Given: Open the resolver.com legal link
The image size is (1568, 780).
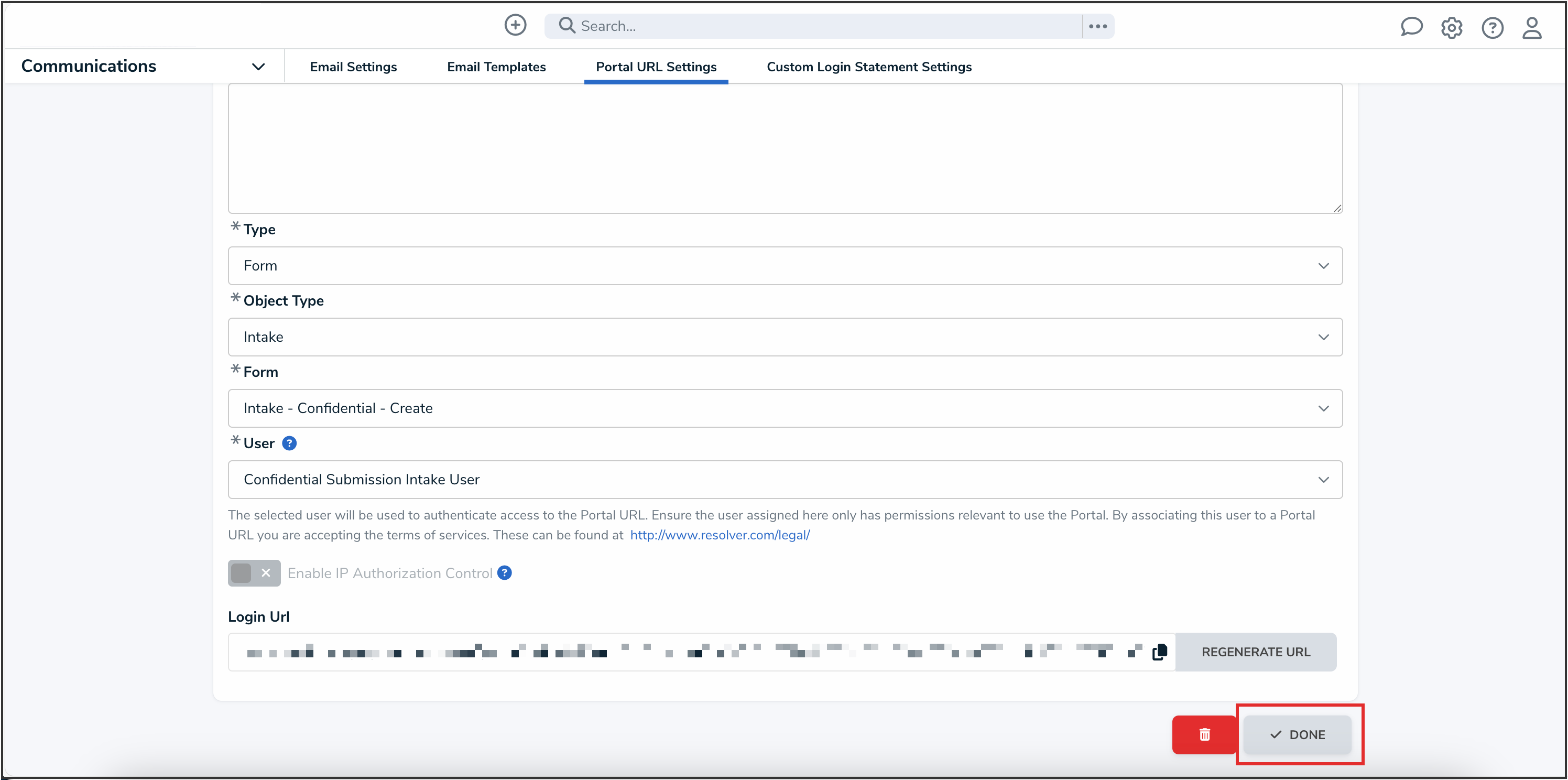Looking at the screenshot, I should pyautogui.click(x=720, y=535).
